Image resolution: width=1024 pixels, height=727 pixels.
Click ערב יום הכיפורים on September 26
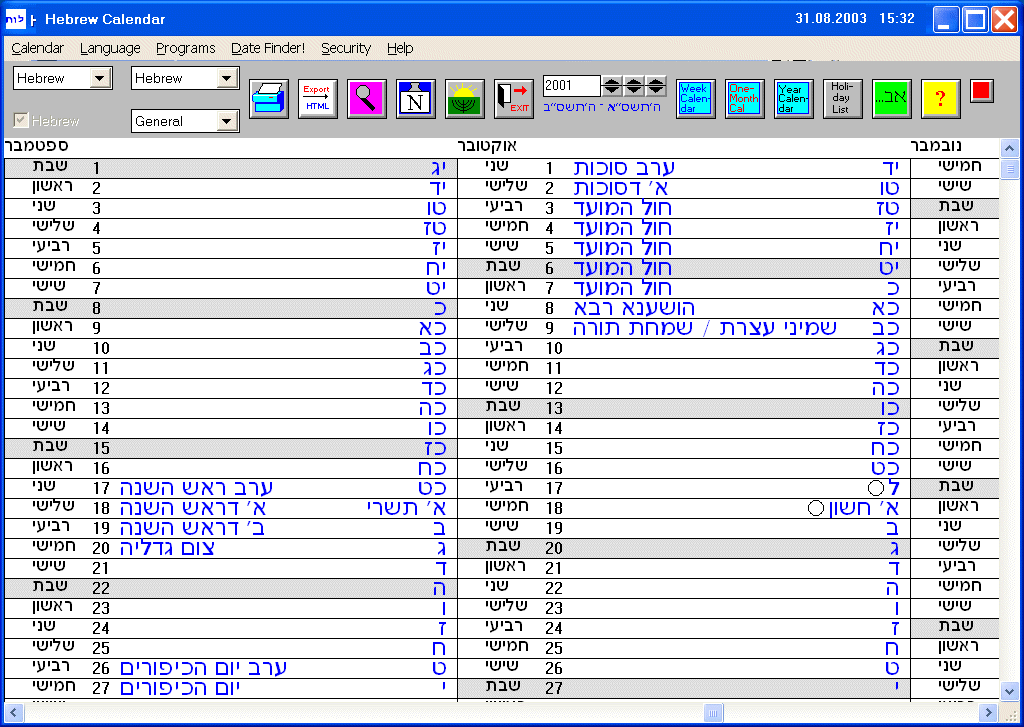pyautogui.click(x=203, y=668)
